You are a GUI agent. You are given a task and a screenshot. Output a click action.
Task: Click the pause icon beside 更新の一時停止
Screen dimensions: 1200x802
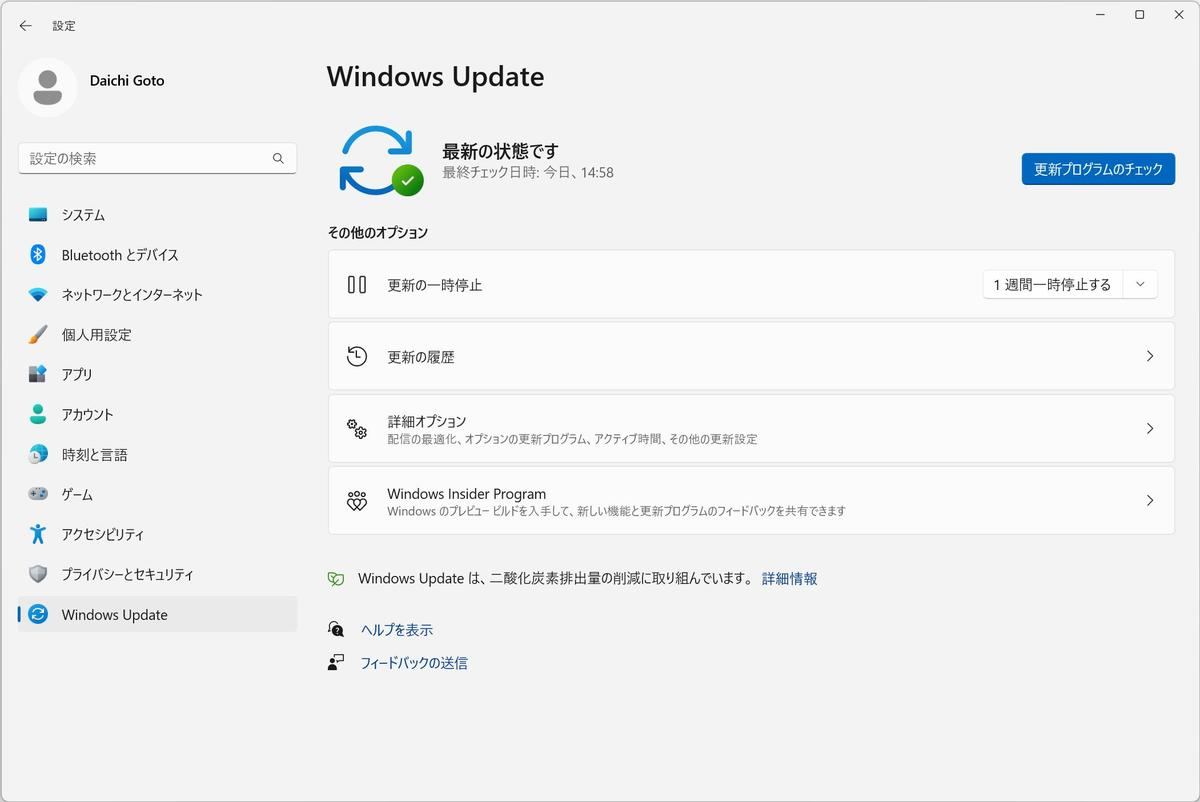(x=357, y=284)
